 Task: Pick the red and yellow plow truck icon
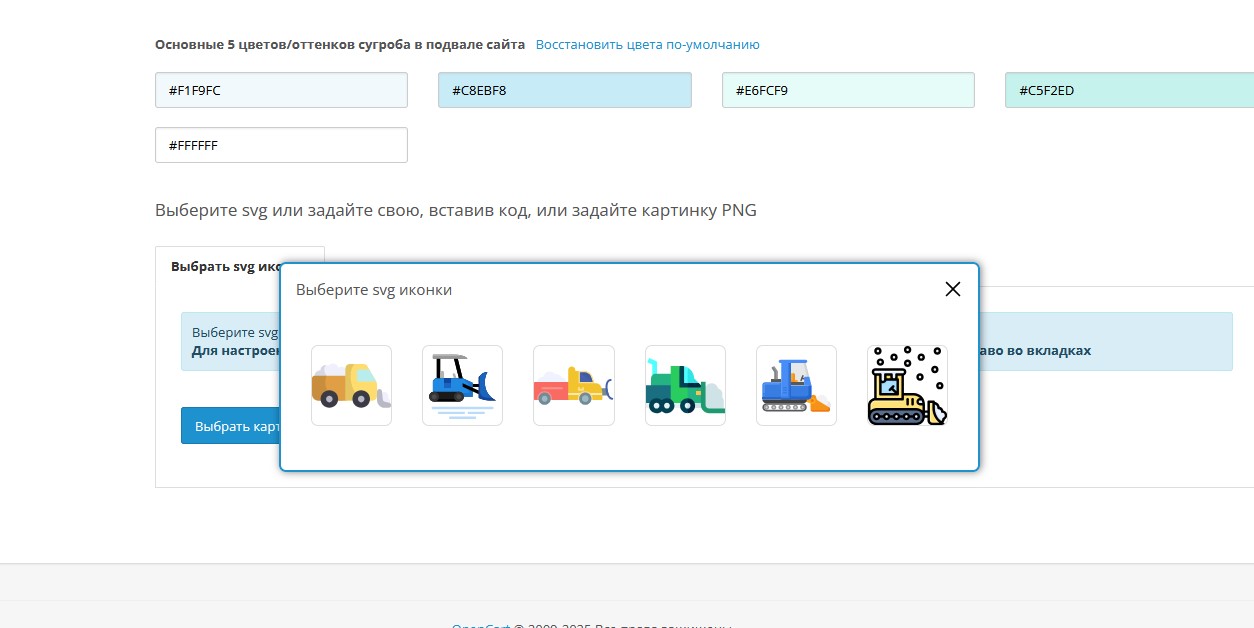click(x=573, y=386)
